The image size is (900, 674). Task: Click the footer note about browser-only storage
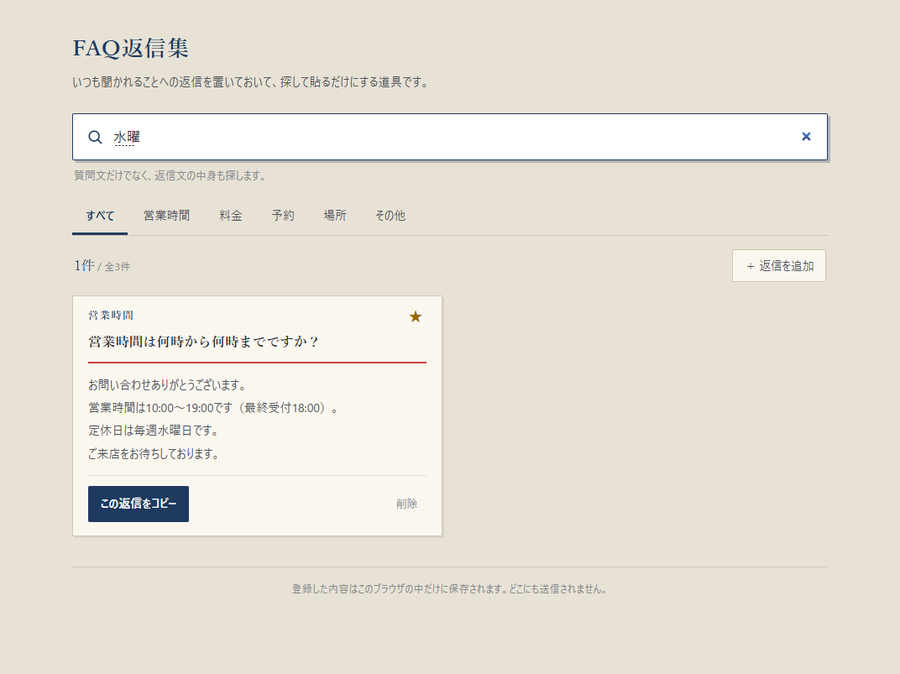450,589
